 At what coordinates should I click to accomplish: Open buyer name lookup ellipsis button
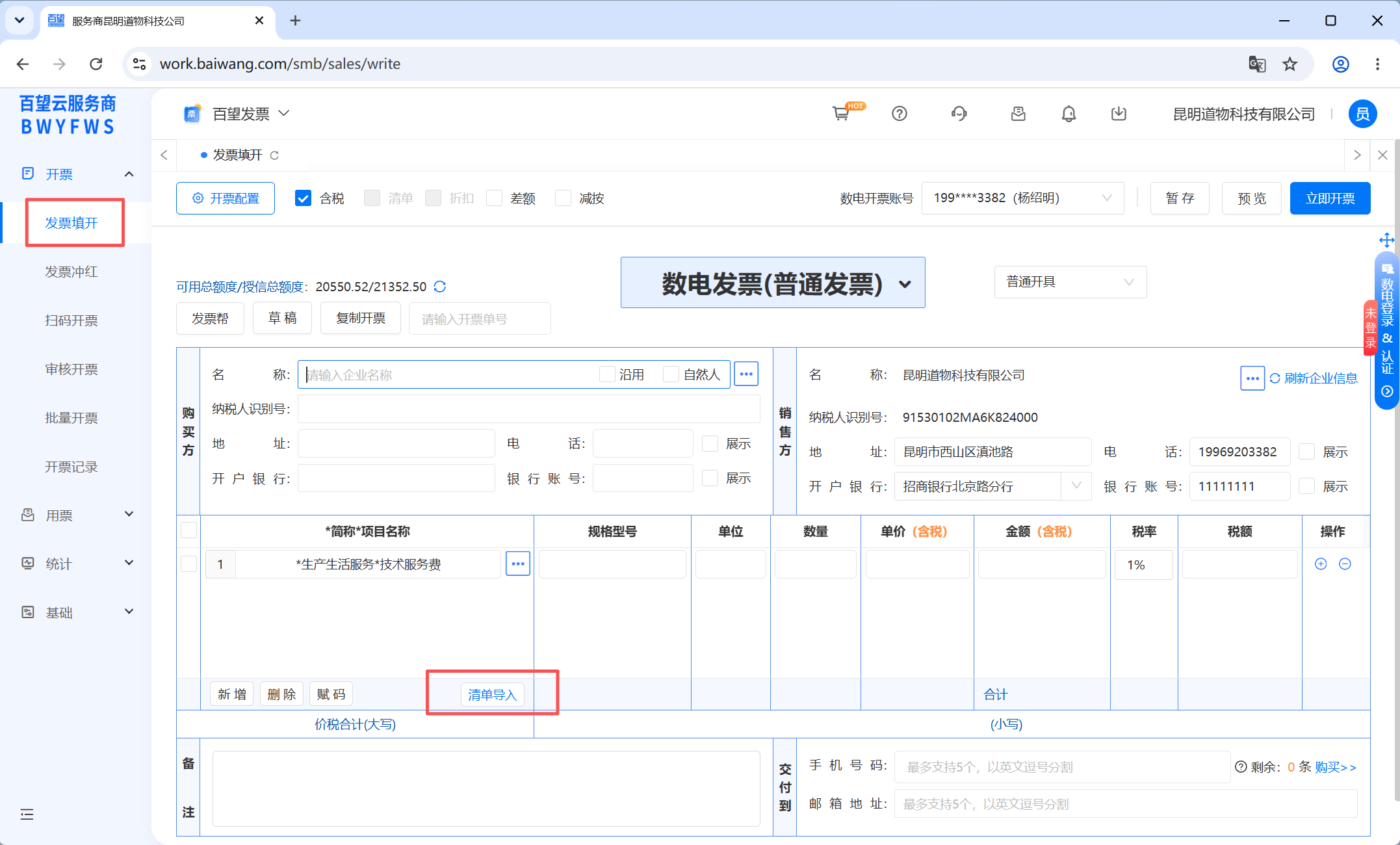click(x=746, y=374)
